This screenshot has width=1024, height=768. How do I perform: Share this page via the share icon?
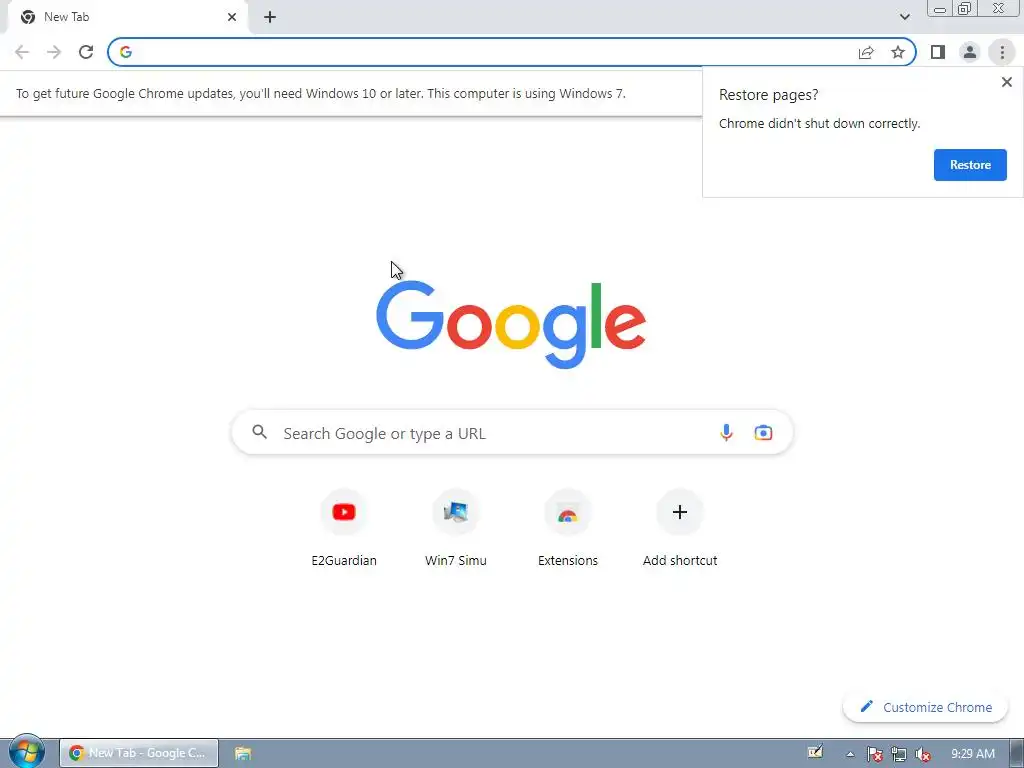[866, 52]
